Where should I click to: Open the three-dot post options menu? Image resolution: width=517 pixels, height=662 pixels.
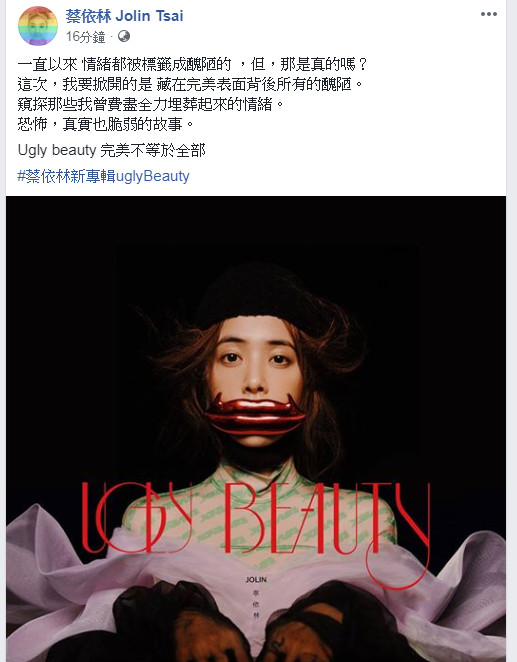point(488,14)
